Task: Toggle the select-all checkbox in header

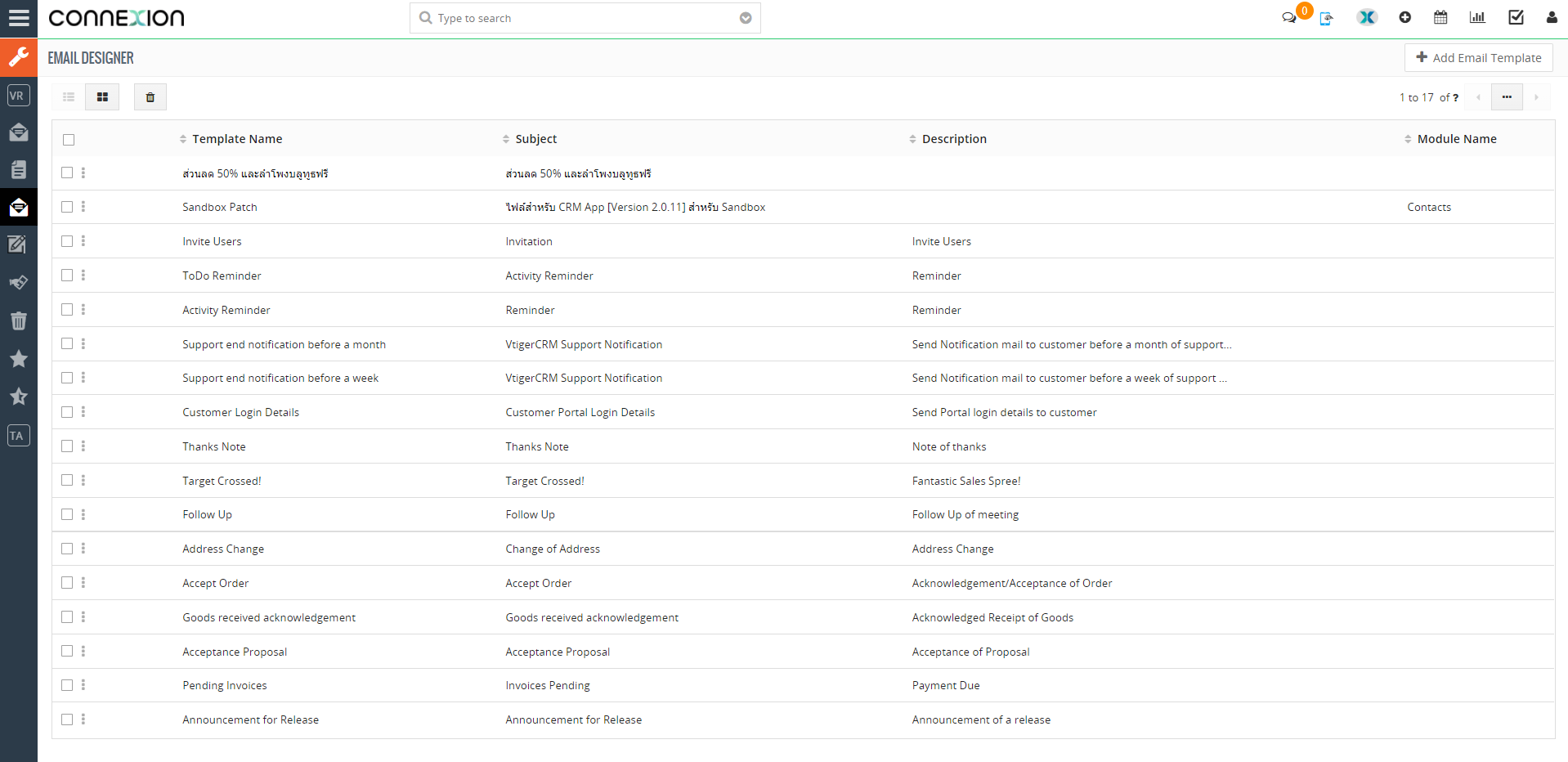Action: [69, 140]
